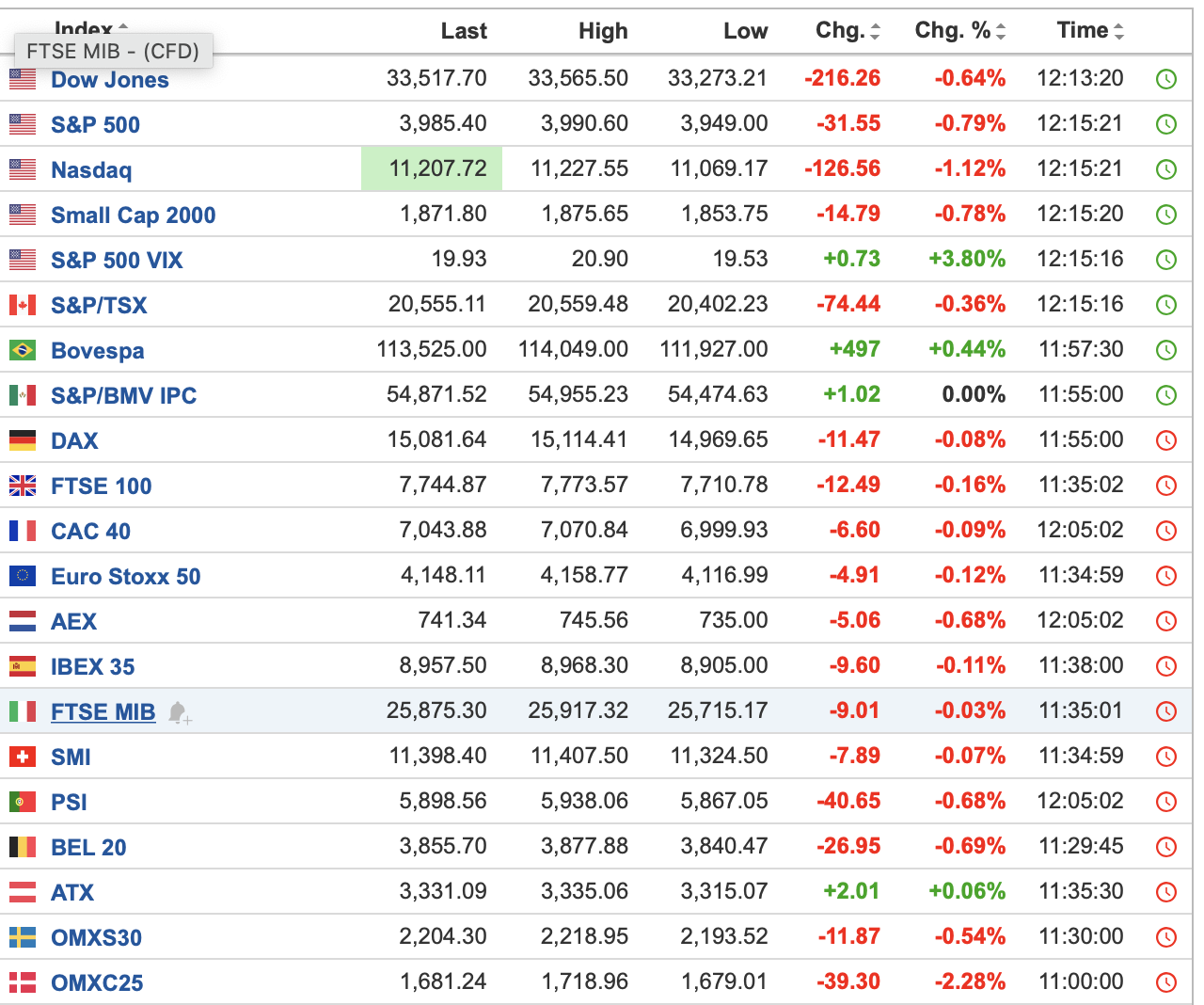Open the FTSE MIB index page
Viewport: 1204px width, 1005px height.
point(103,712)
